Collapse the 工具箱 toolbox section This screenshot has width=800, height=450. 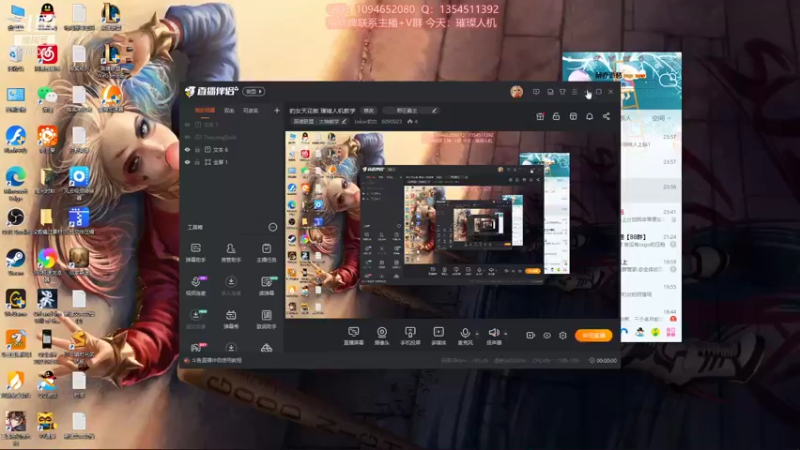click(x=272, y=227)
